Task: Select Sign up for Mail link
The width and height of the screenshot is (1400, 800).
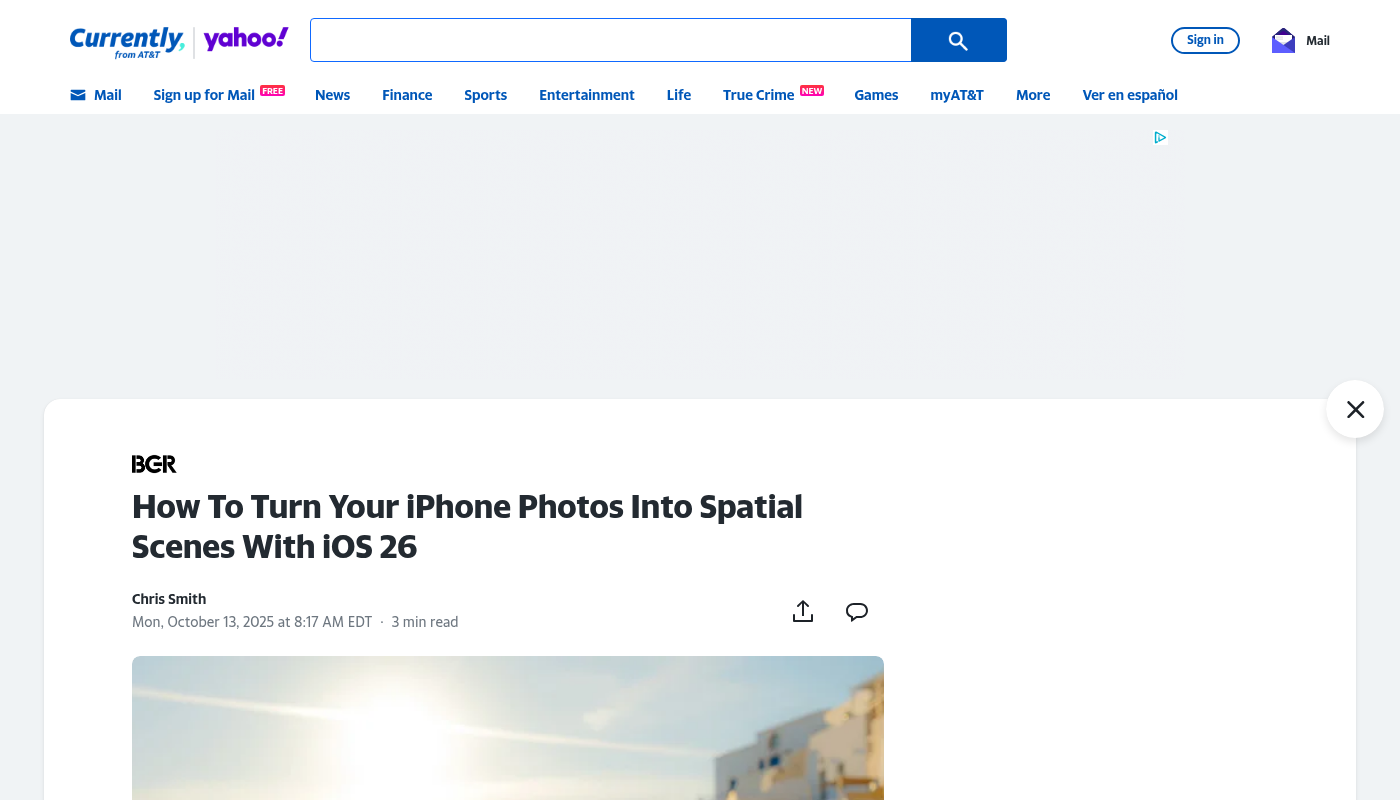Action: 204,95
